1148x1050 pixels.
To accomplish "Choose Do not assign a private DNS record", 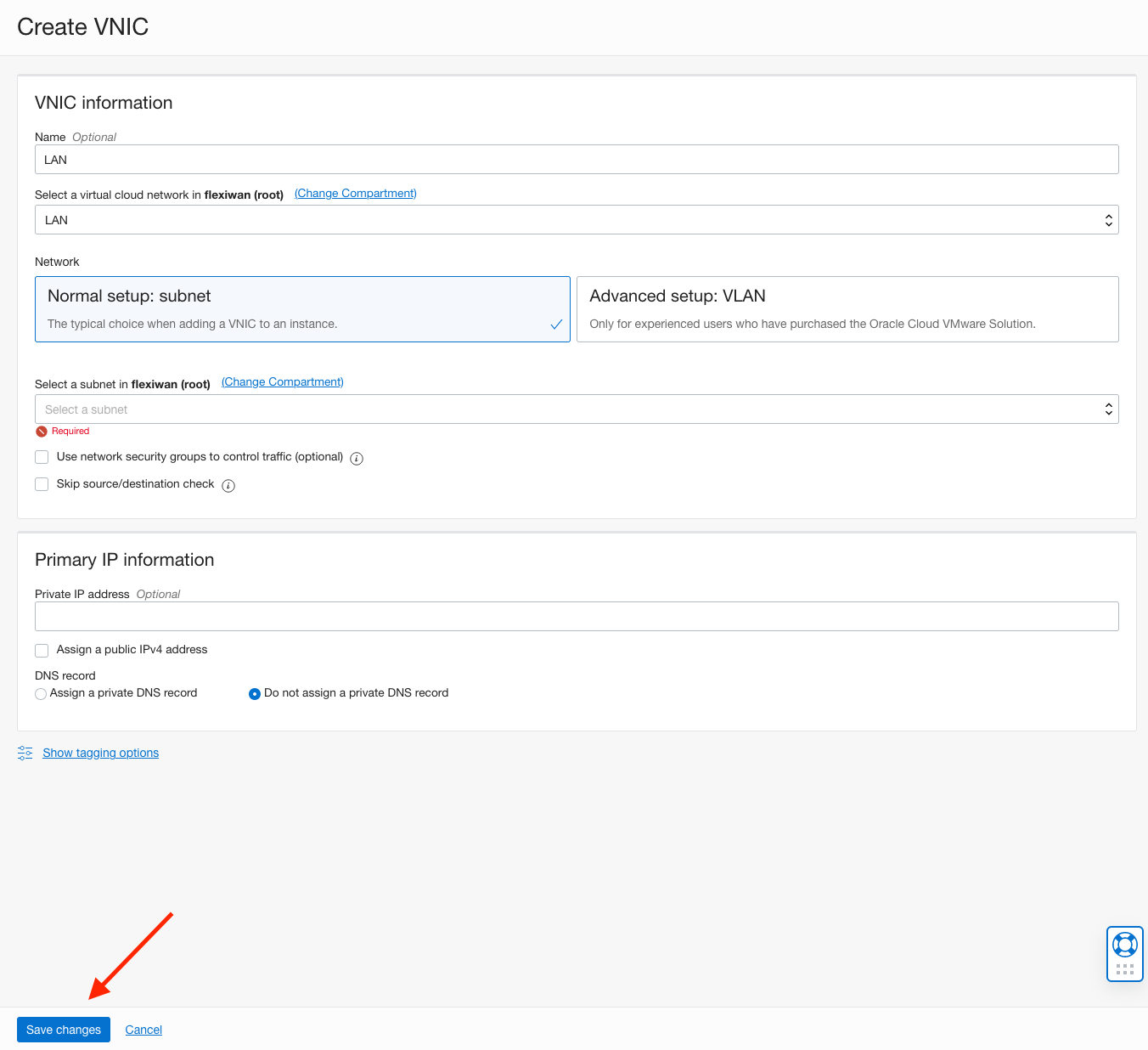I will pos(255,694).
